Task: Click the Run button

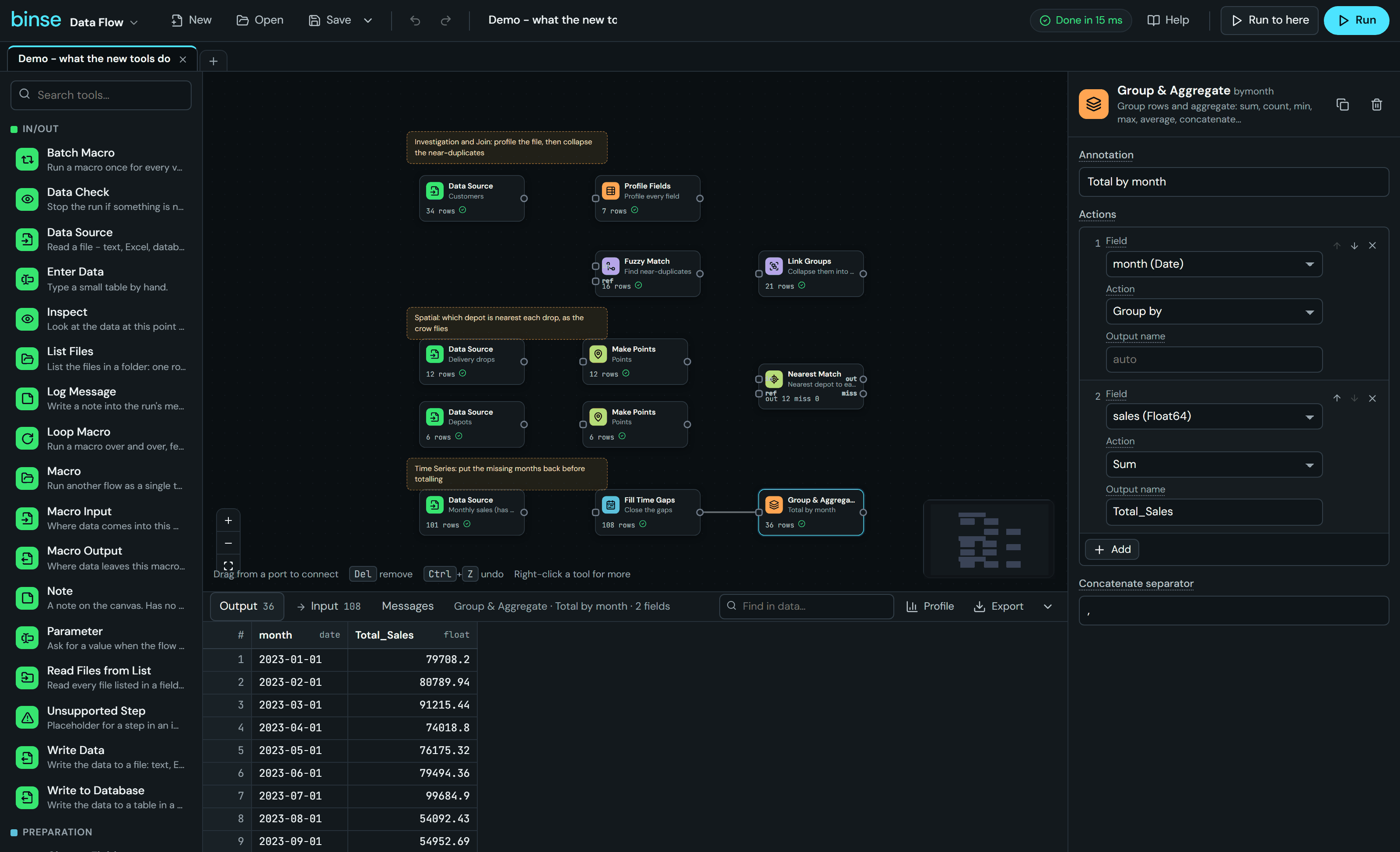Action: [x=1356, y=21]
